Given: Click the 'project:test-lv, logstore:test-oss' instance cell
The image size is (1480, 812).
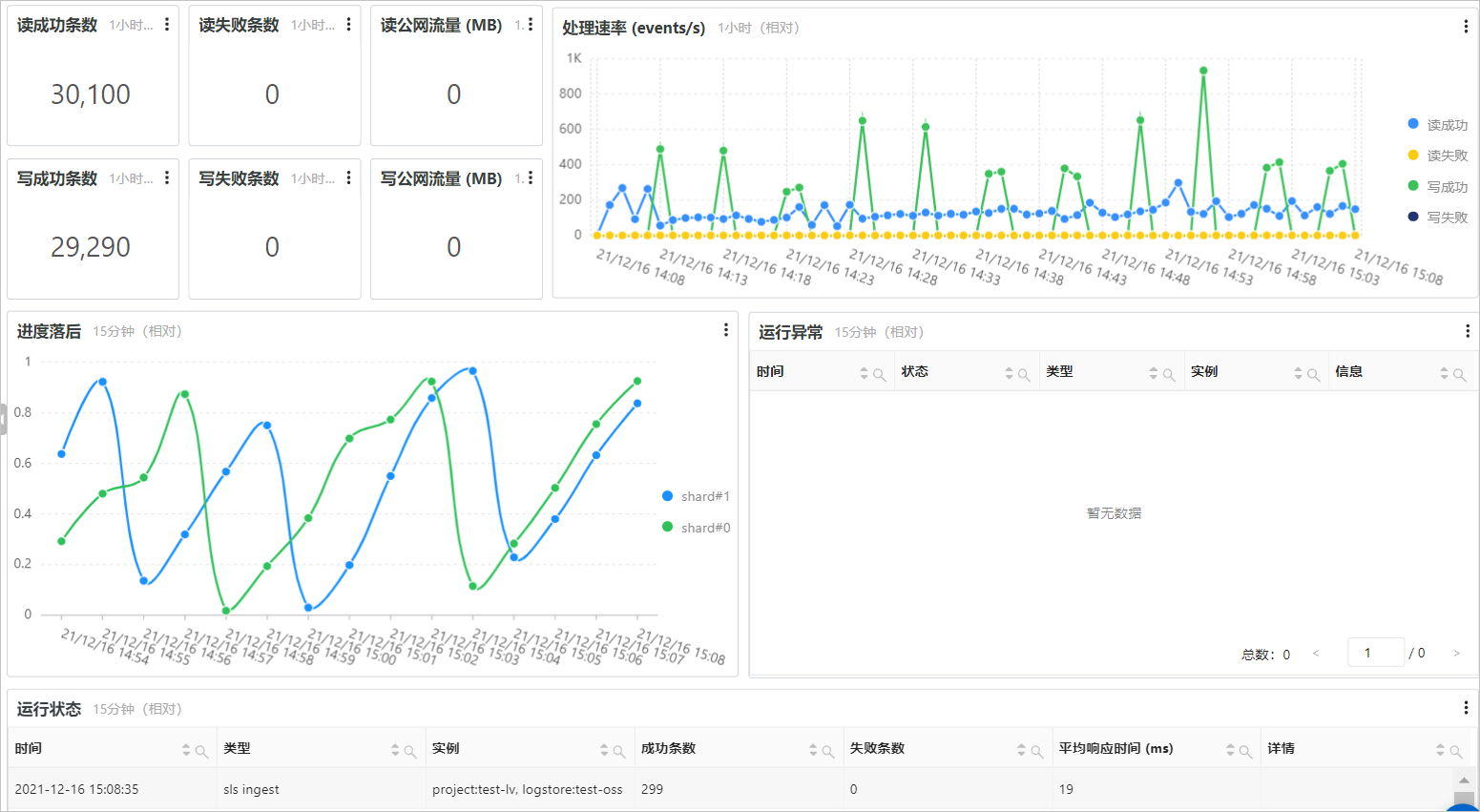Looking at the screenshot, I should (527, 789).
